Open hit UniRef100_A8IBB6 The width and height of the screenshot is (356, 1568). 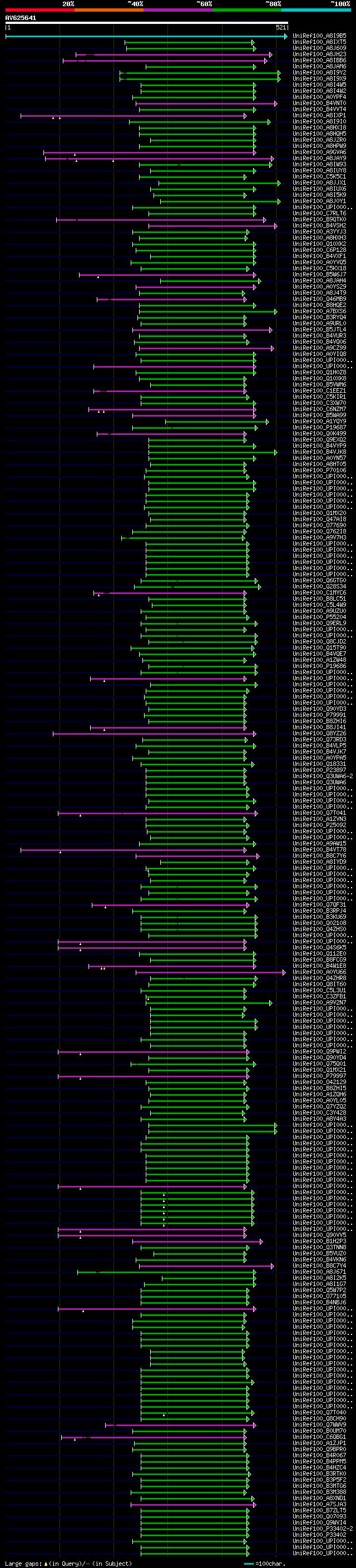319,60
